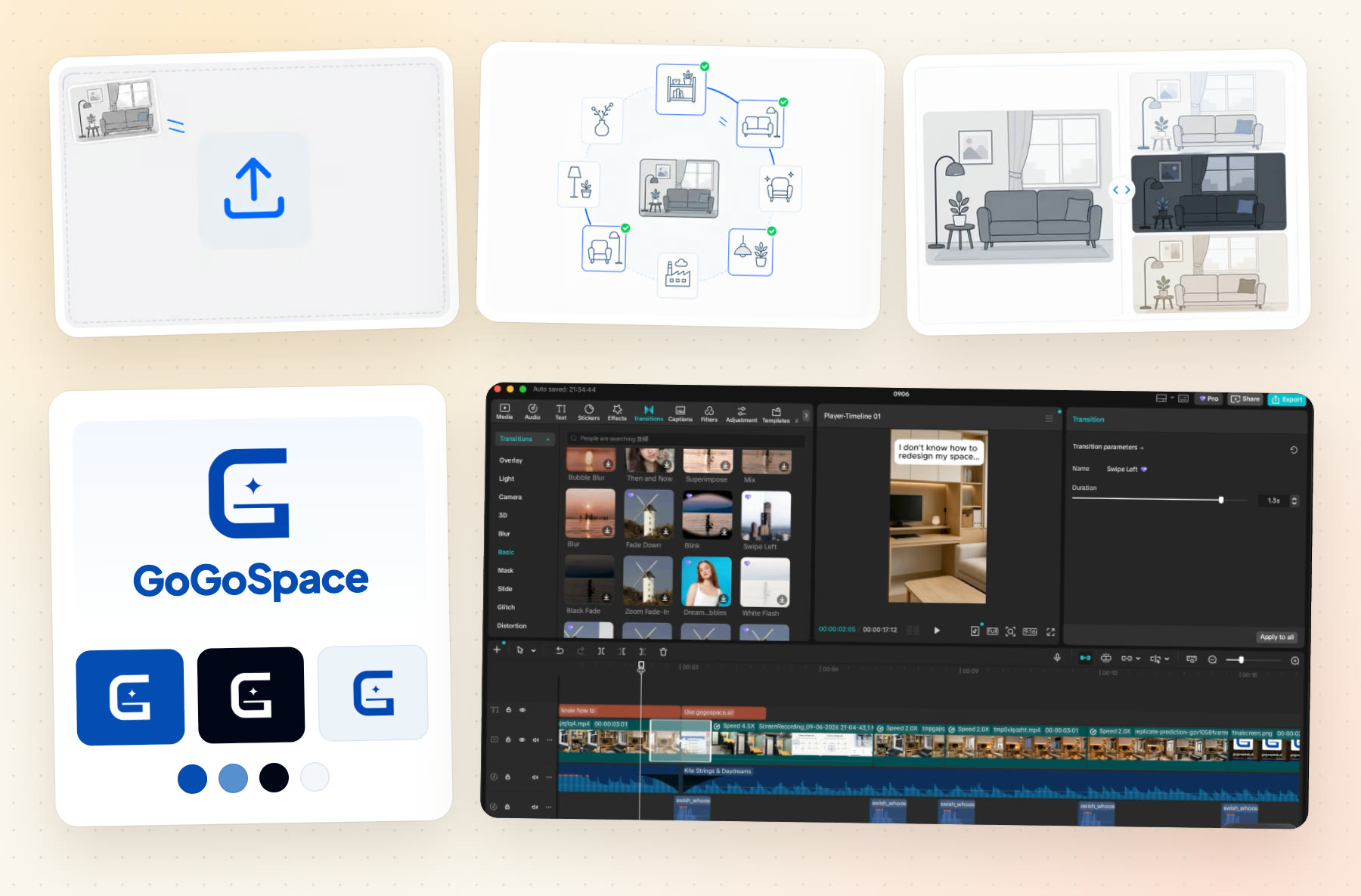Click the player panel hamburger menu icon
Screen dimensions: 1361x896
click(1049, 417)
